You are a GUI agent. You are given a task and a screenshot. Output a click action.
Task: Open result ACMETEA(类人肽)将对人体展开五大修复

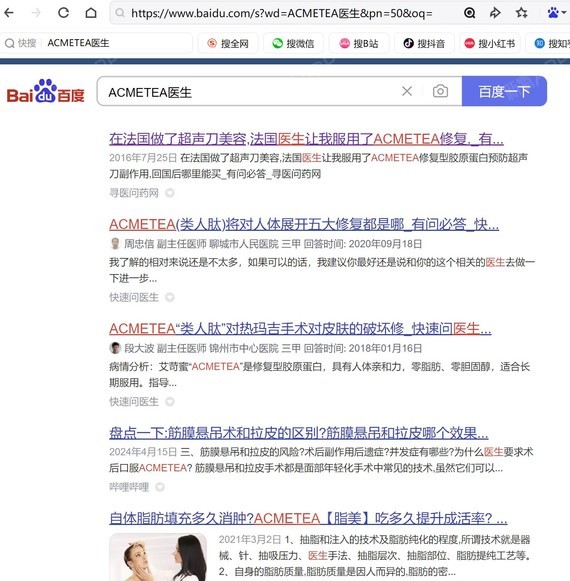click(x=304, y=224)
